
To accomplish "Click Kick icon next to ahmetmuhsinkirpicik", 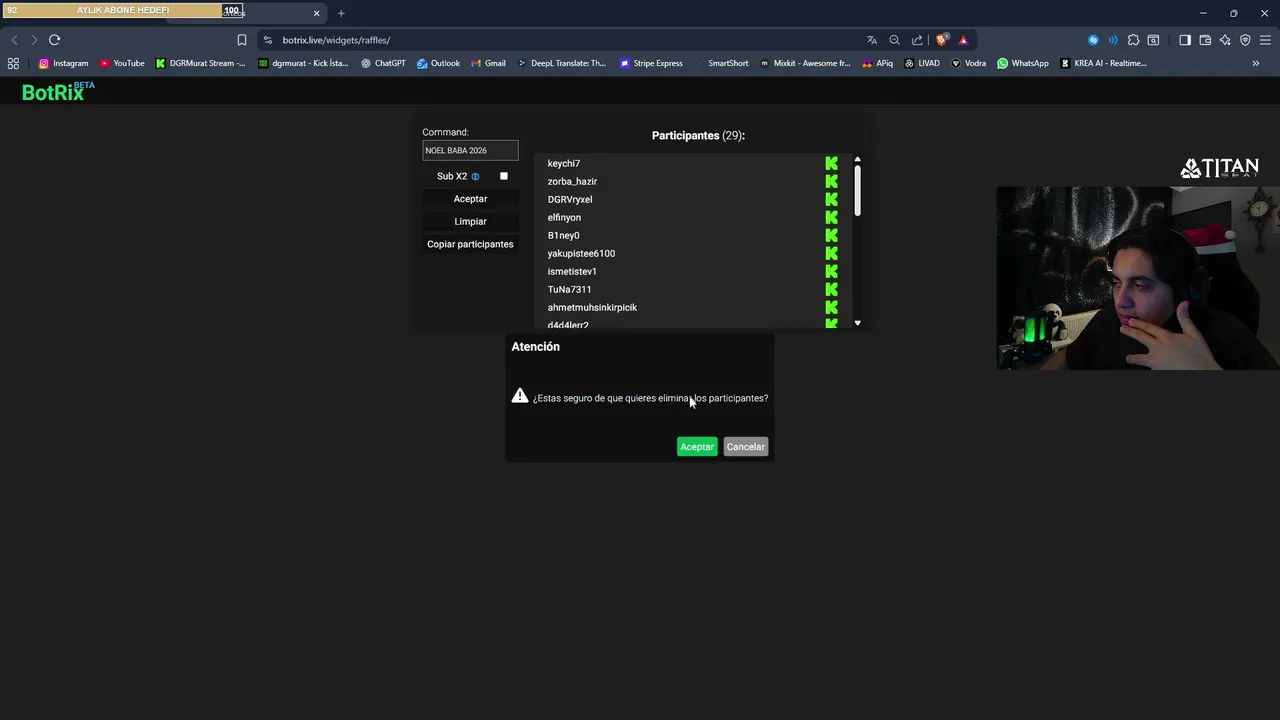I will 831,308.
